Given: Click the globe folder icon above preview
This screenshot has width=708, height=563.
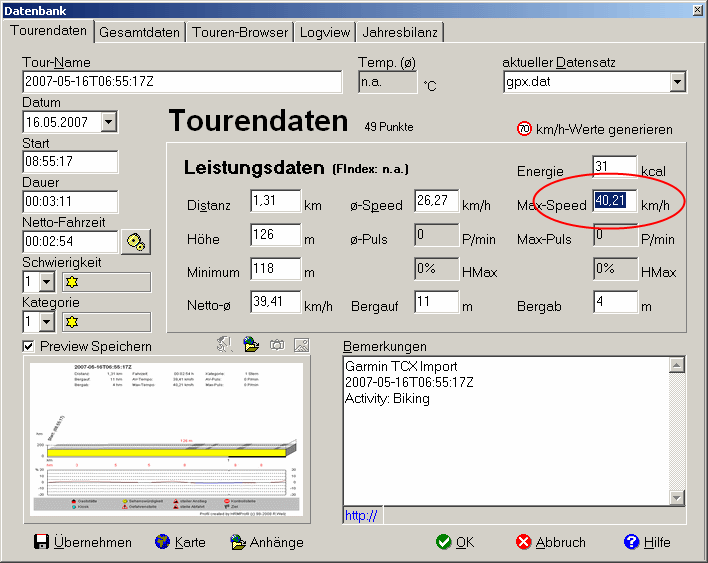Looking at the screenshot, I should 250,345.
